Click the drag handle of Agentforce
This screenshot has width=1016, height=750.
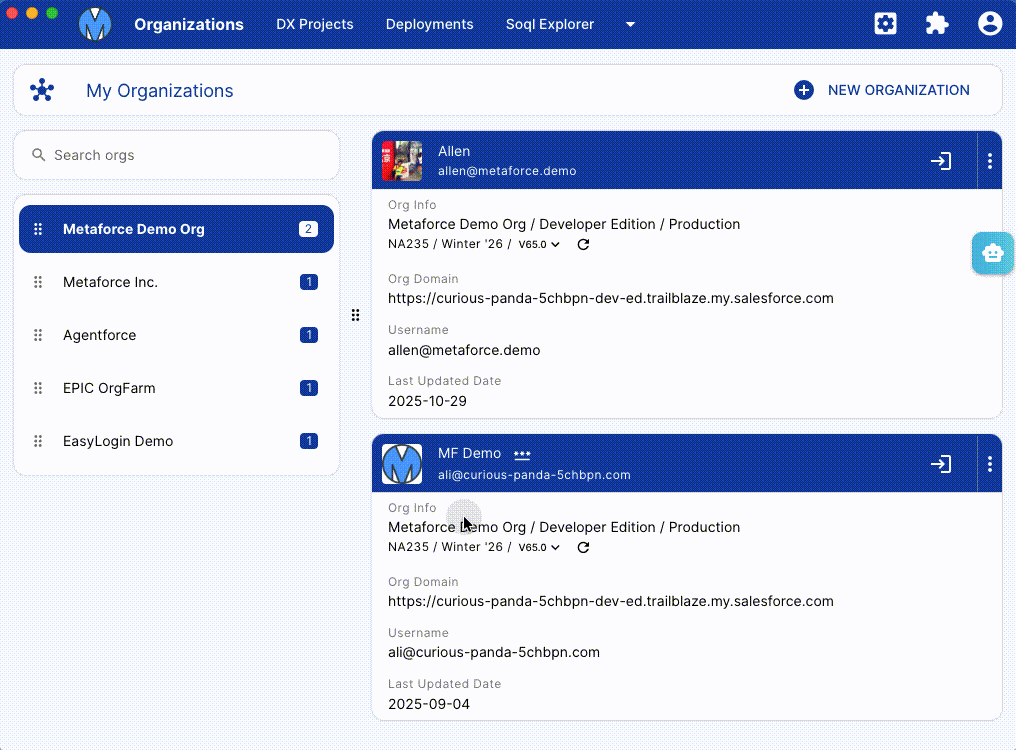click(x=38, y=335)
